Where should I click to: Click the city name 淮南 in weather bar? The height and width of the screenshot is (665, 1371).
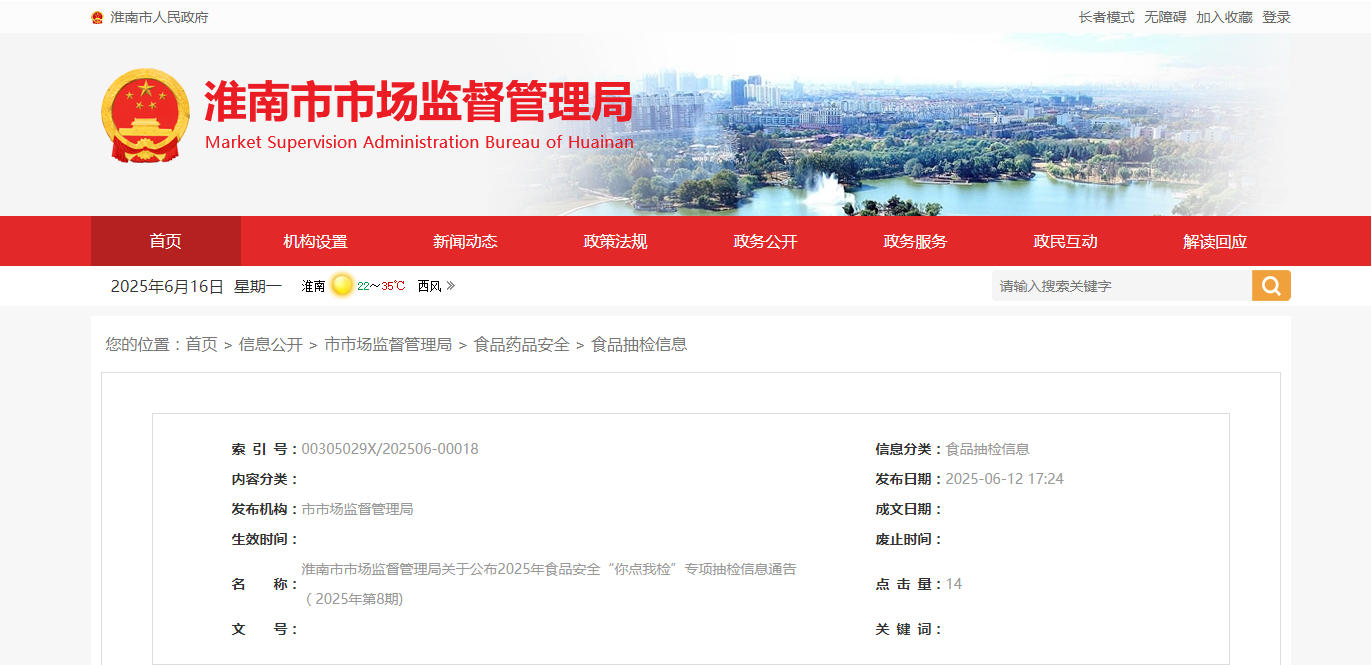[314, 286]
